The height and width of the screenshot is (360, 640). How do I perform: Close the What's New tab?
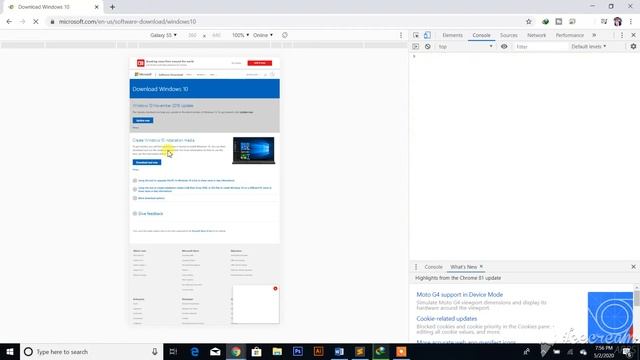[x=481, y=267]
